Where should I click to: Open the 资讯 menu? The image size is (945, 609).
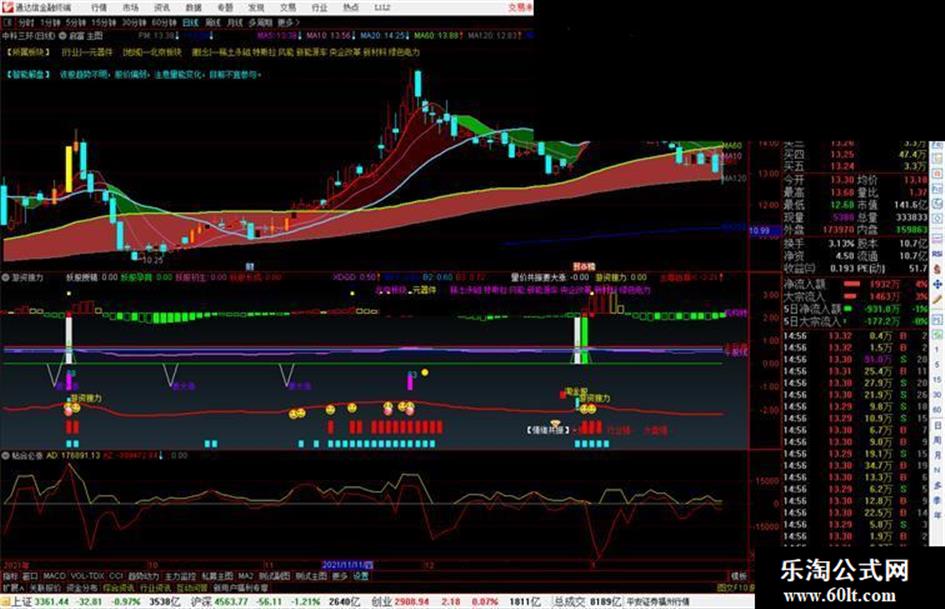tap(162, 8)
